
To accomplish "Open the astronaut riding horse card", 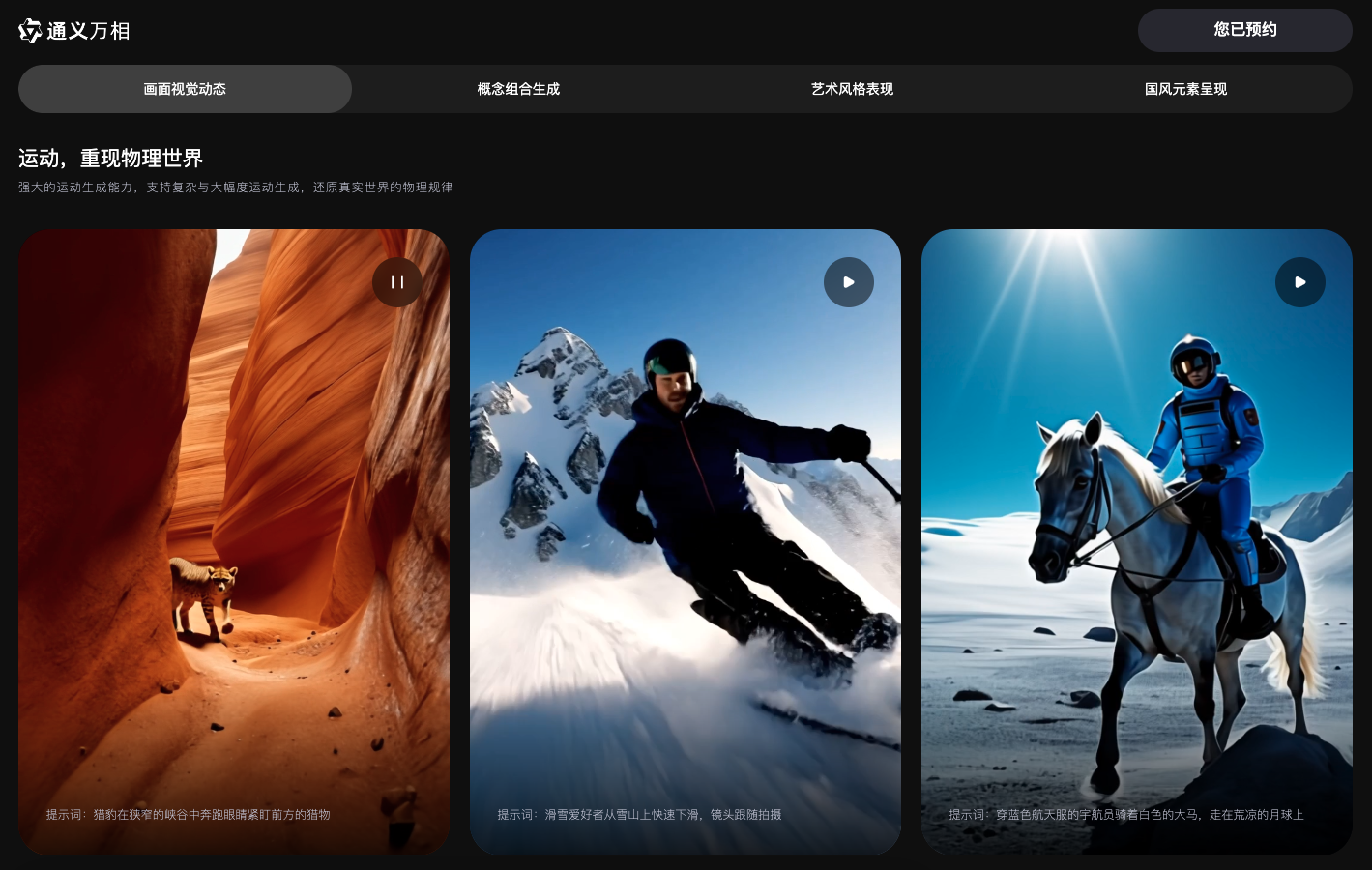I will point(1137,541).
